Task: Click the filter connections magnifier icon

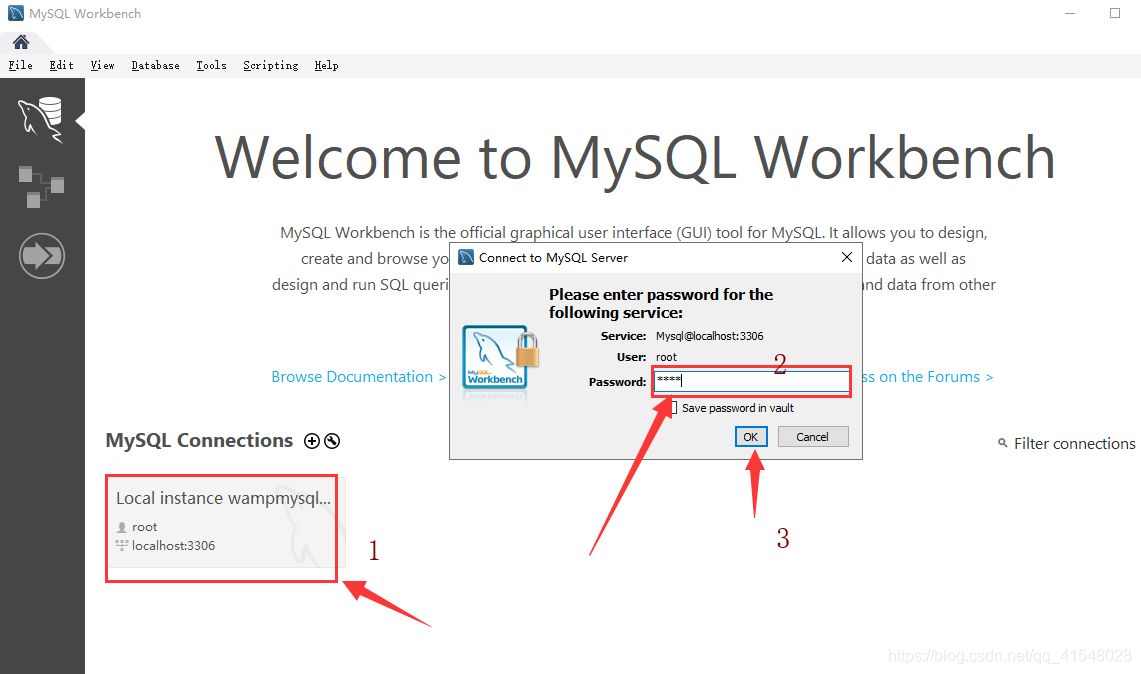Action: [x=1003, y=443]
